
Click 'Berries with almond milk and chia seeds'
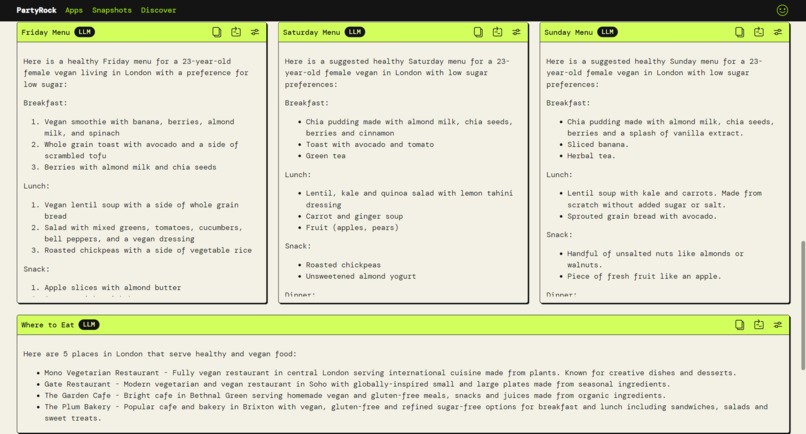click(130, 167)
